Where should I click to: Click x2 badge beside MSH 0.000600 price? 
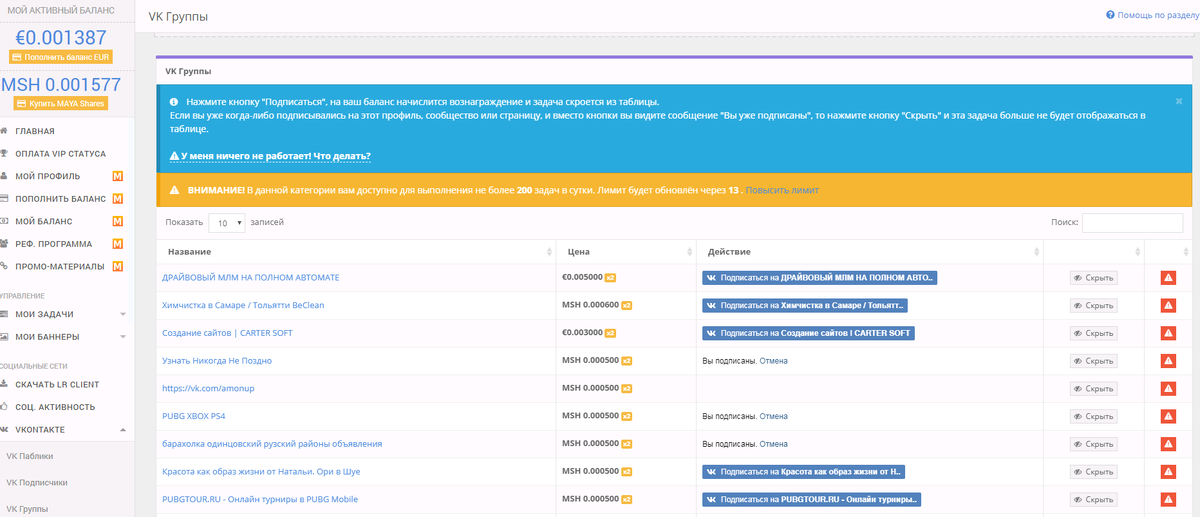[627, 305]
